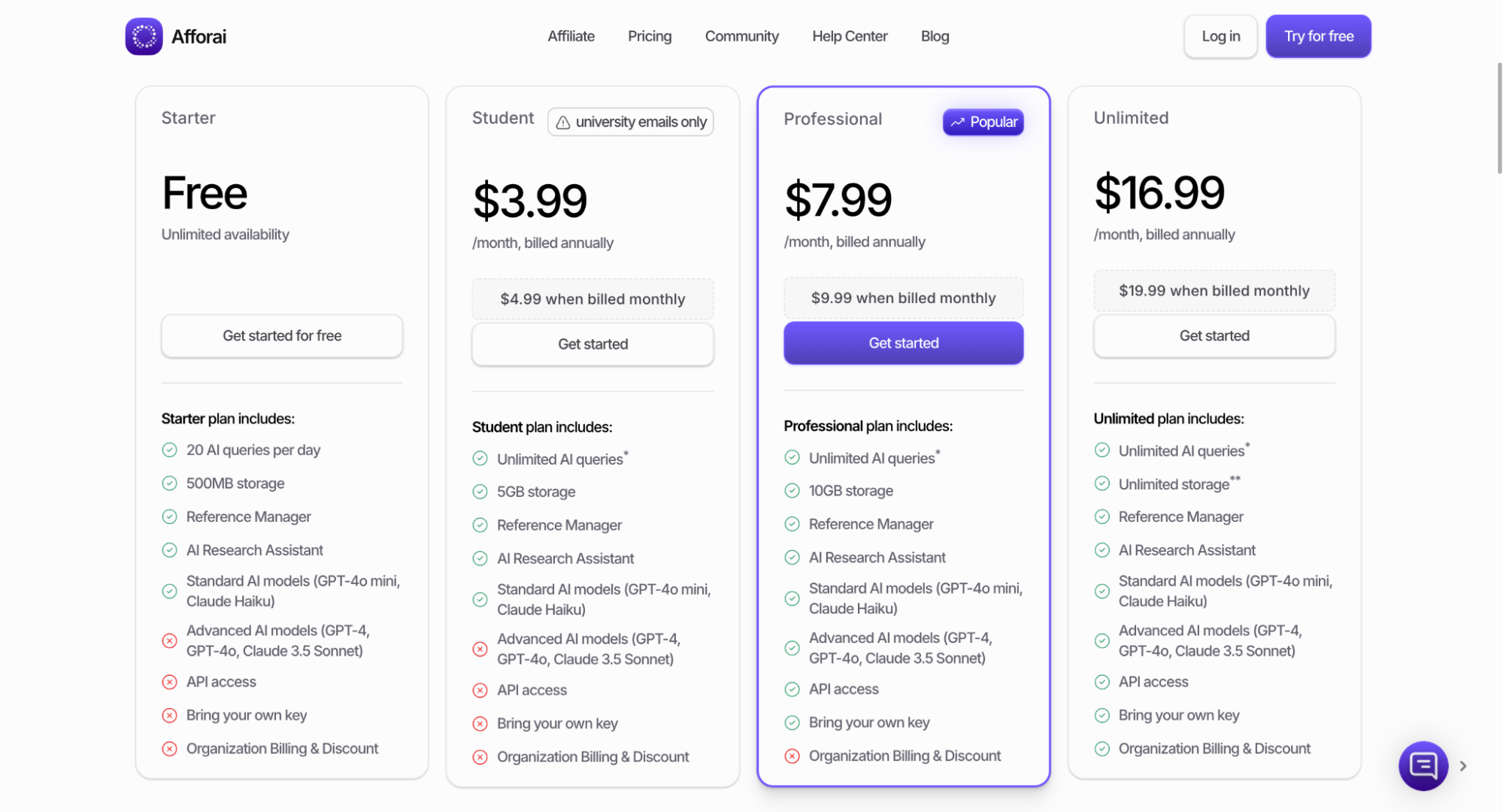Click green check beside Student 5GB storage

[x=480, y=492]
